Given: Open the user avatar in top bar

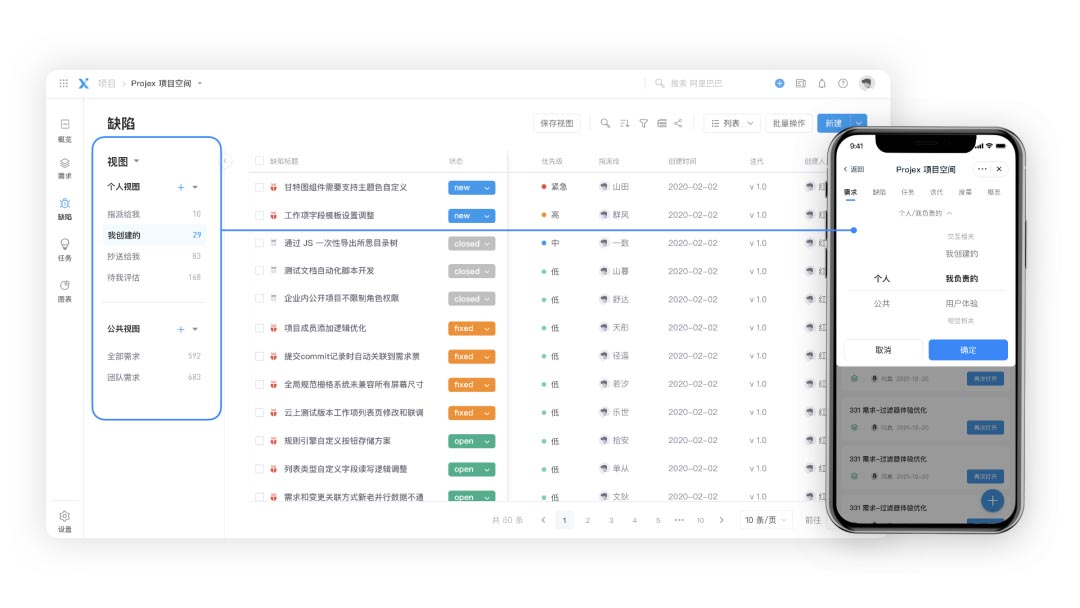Looking at the screenshot, I should pyautogui.click(x=866, y=83).
